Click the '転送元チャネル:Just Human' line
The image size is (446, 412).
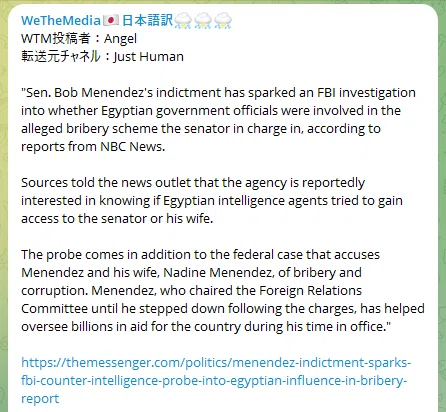(x=102, y=56)
